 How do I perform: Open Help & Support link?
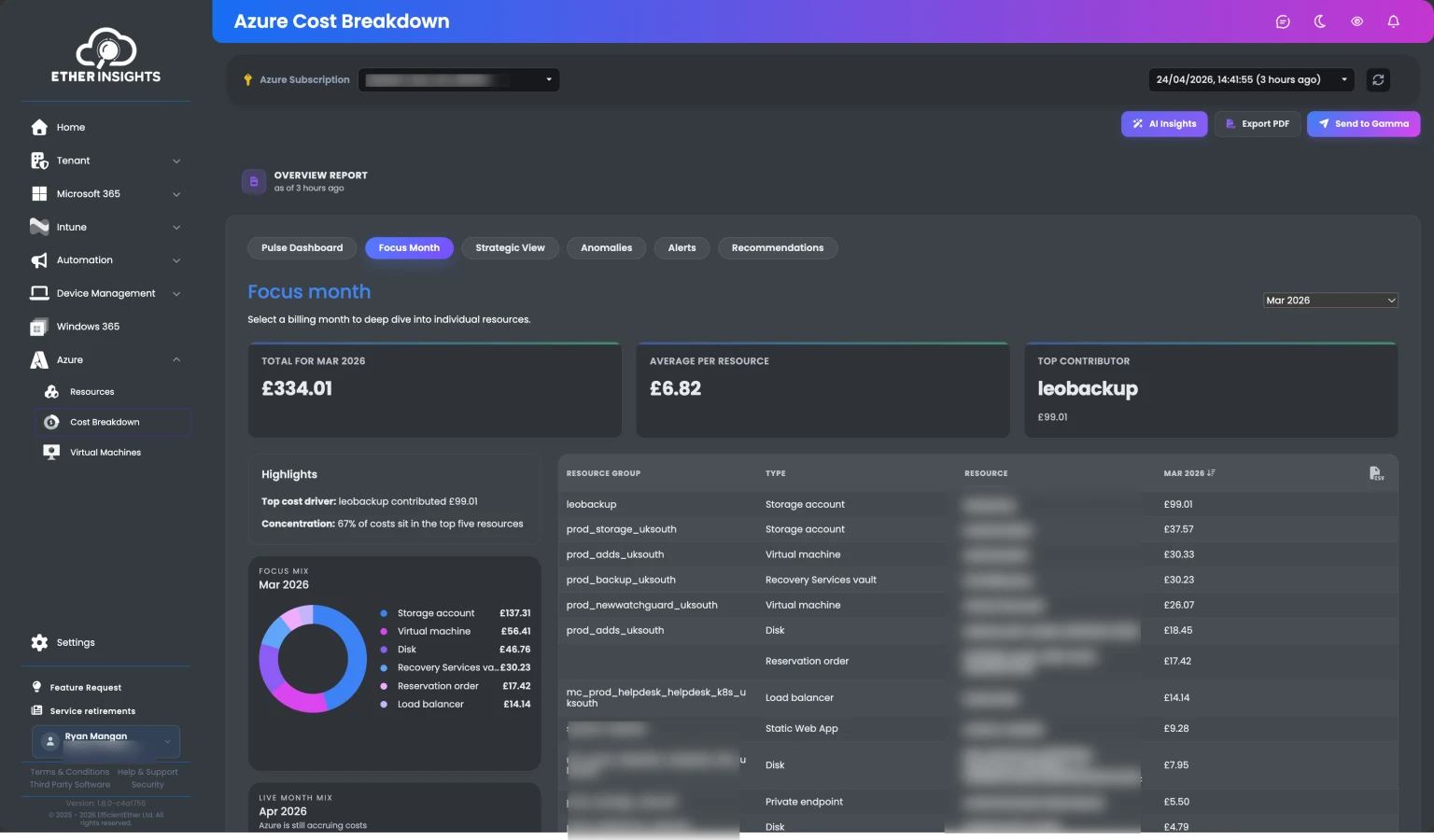[x=148, y=772]
